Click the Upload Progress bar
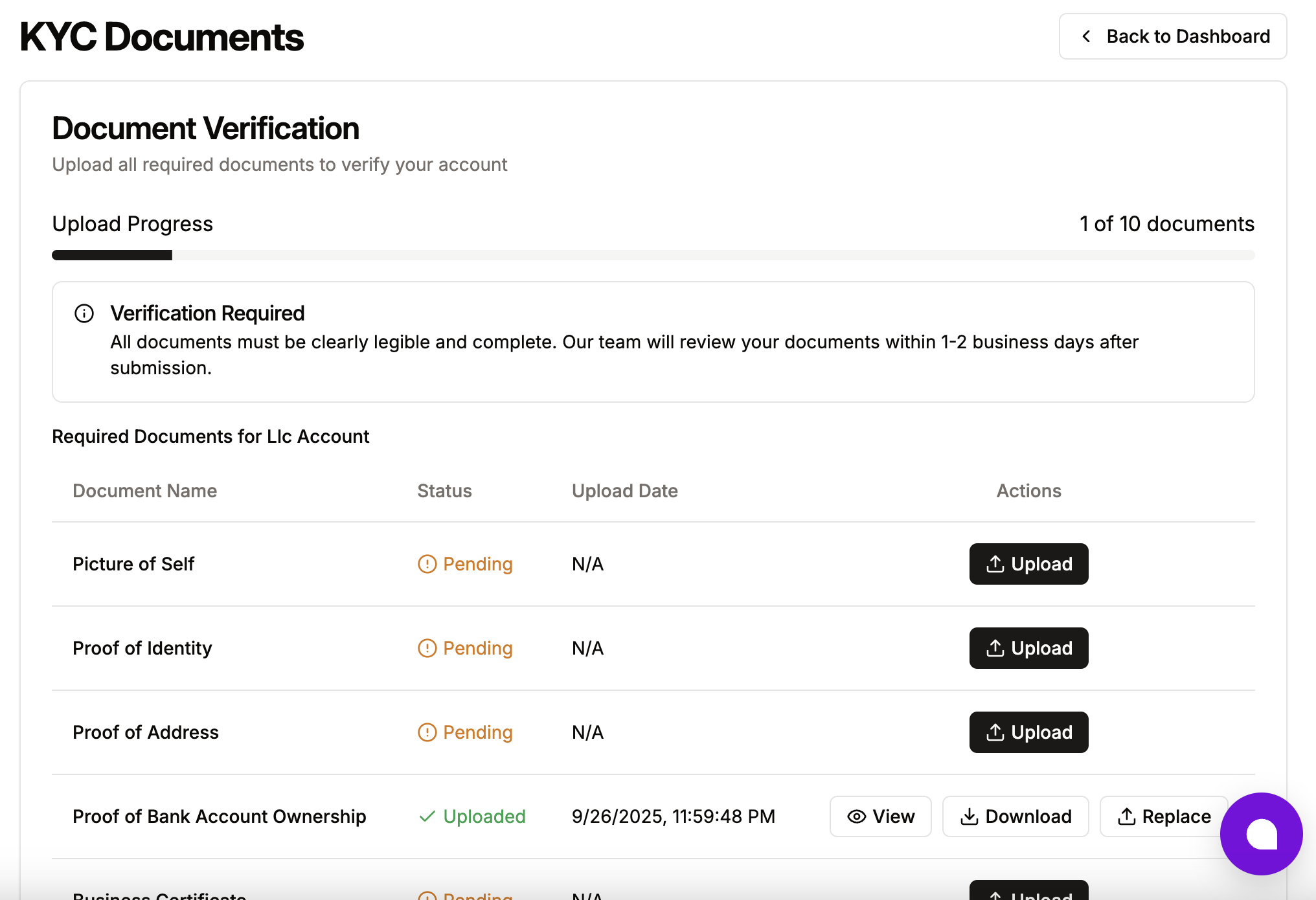Image resolution: width=1316 pixels, height=900 pixels. 653,255
